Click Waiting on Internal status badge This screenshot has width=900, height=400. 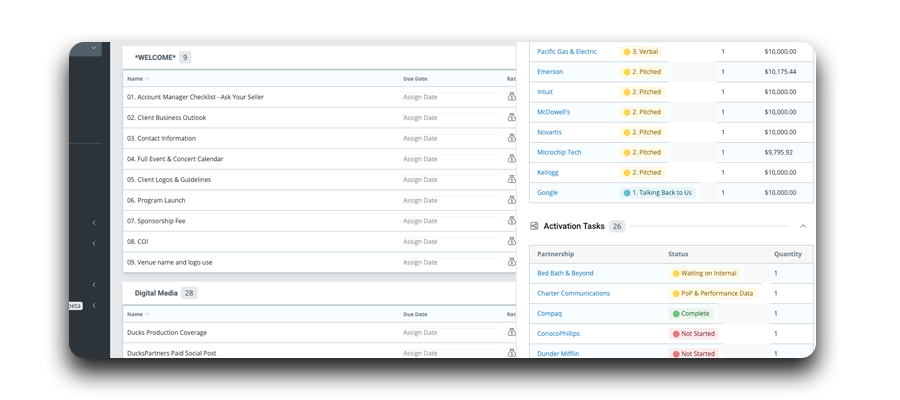point(704,273)
